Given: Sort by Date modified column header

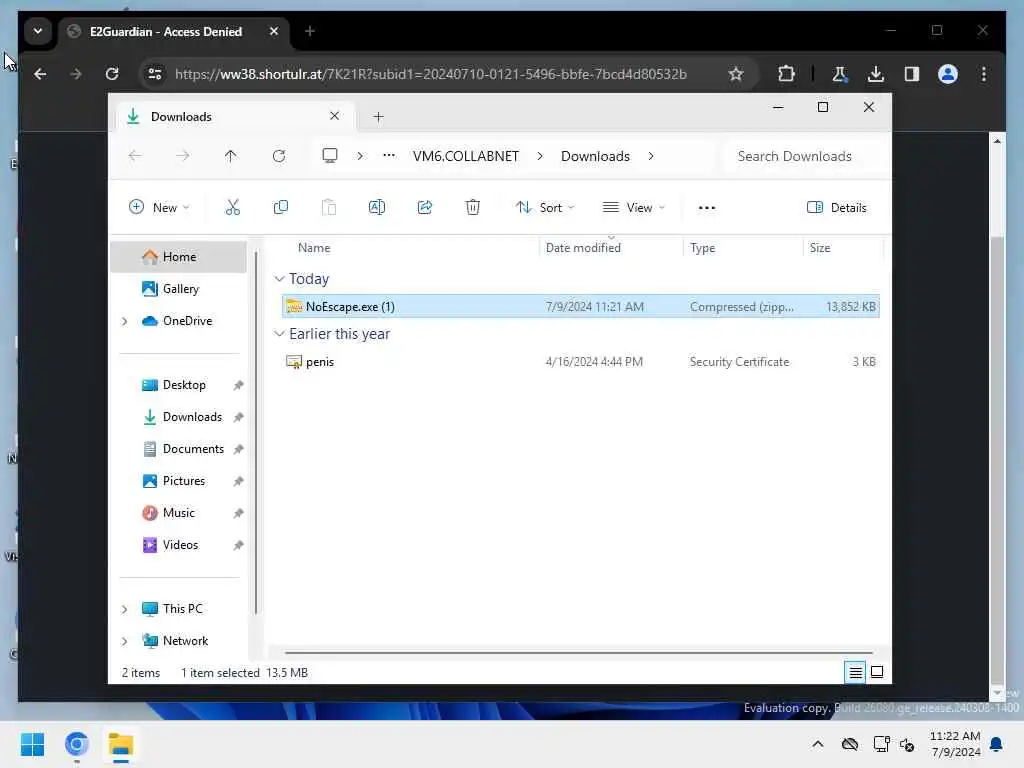Looking at the screenshot, I should 583,248.
